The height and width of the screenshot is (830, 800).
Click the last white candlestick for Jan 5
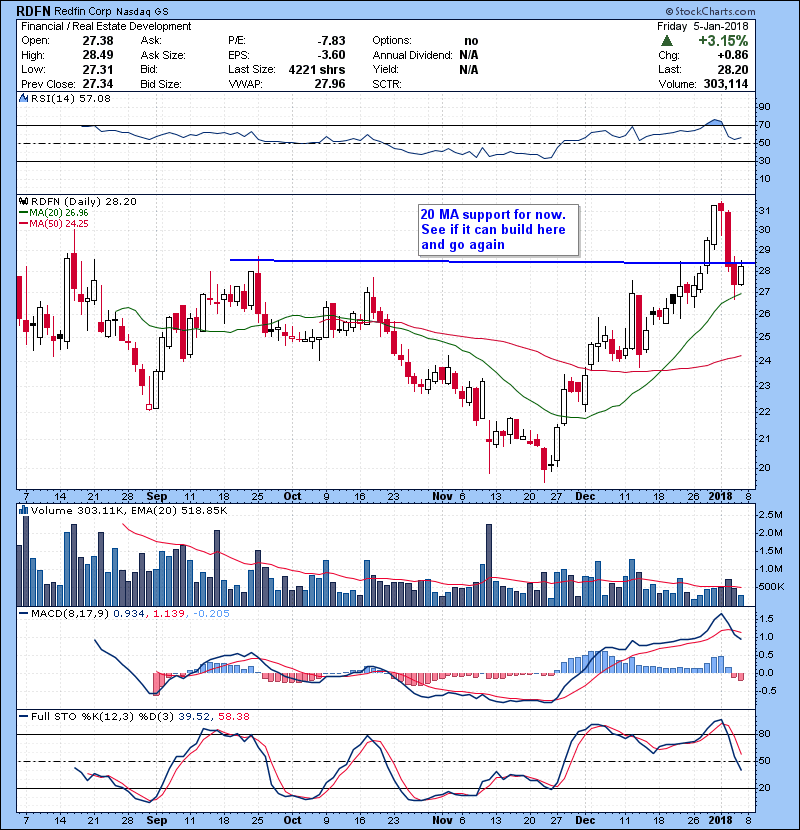click(741, 275)
